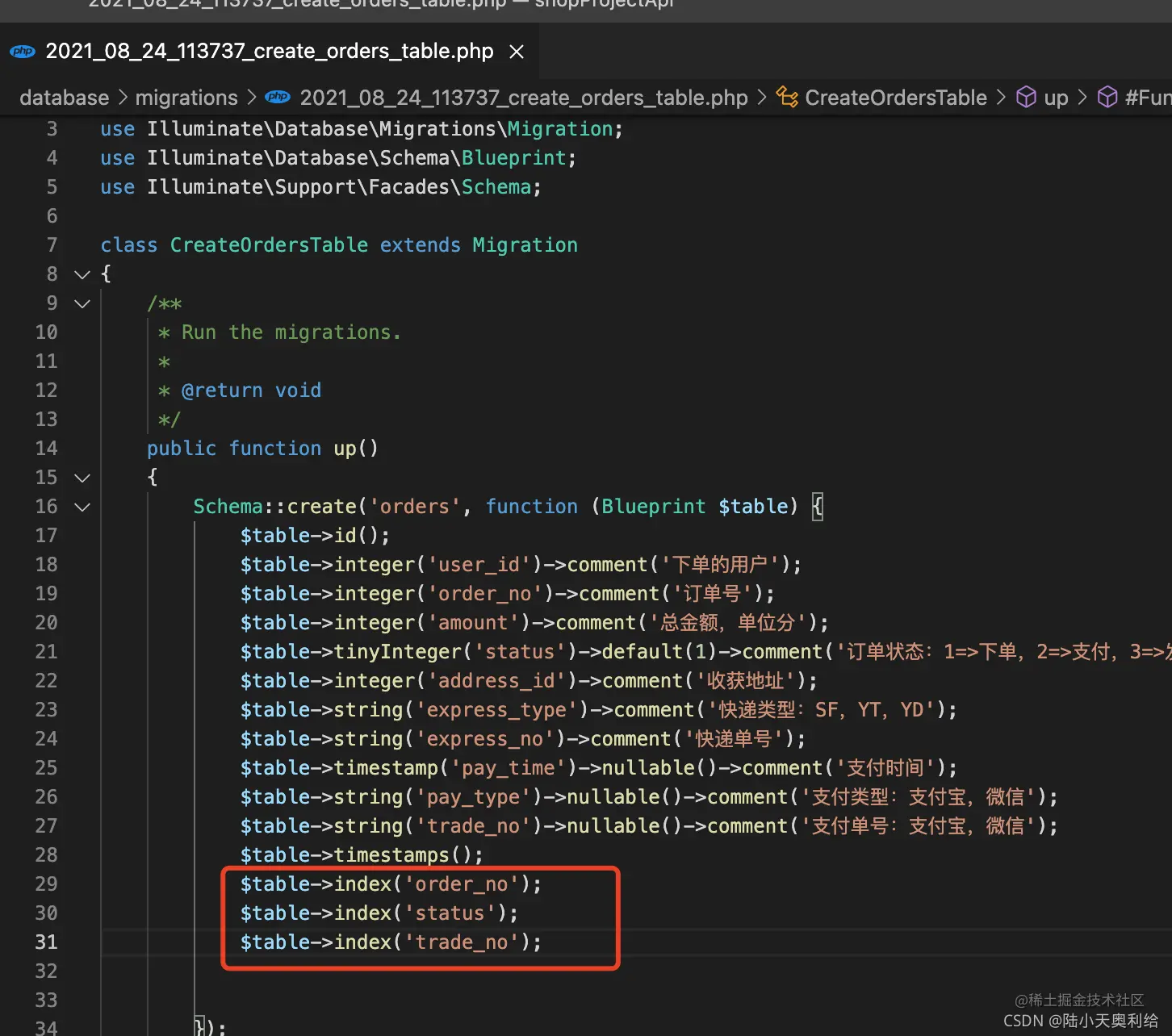Collapse the up function fold at line 15

82,478
